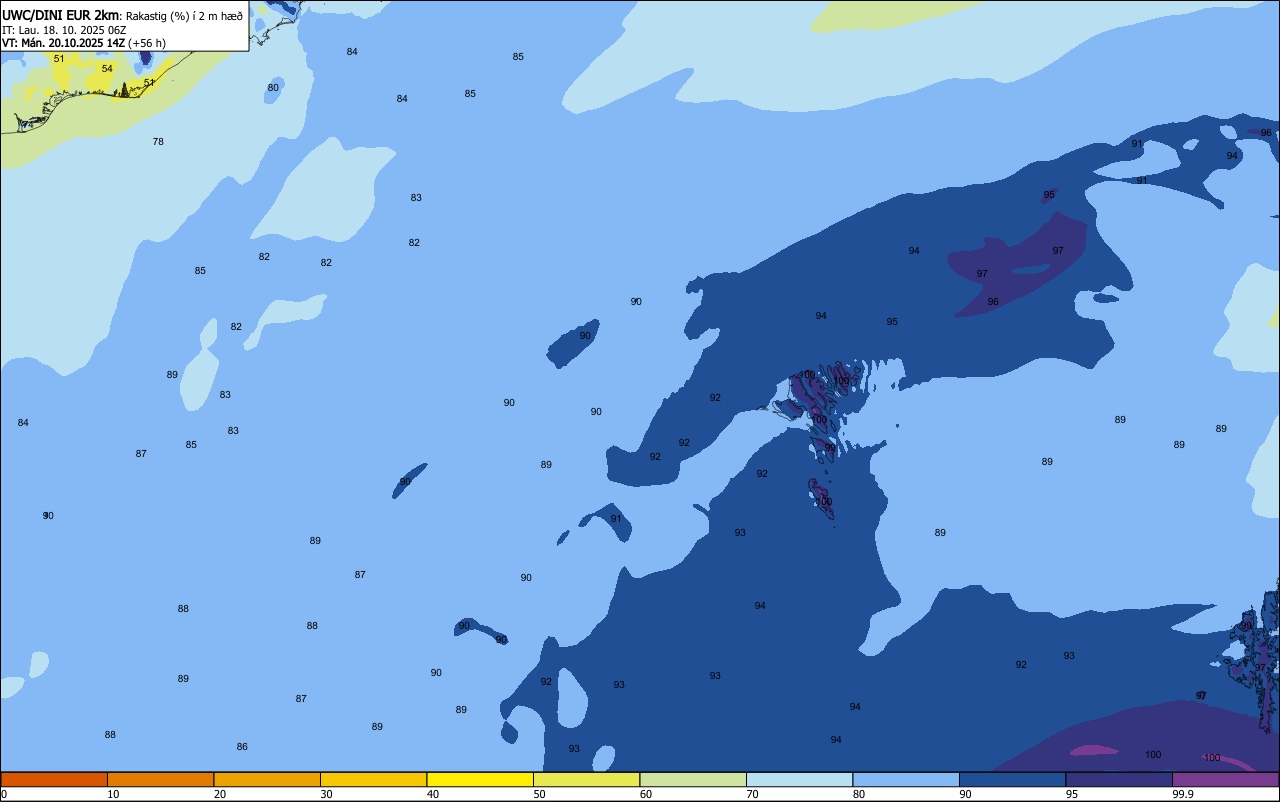Click the '50' legend scale label
The height and width of the screenshot is (802, 1280).
[x=540, y=794]
